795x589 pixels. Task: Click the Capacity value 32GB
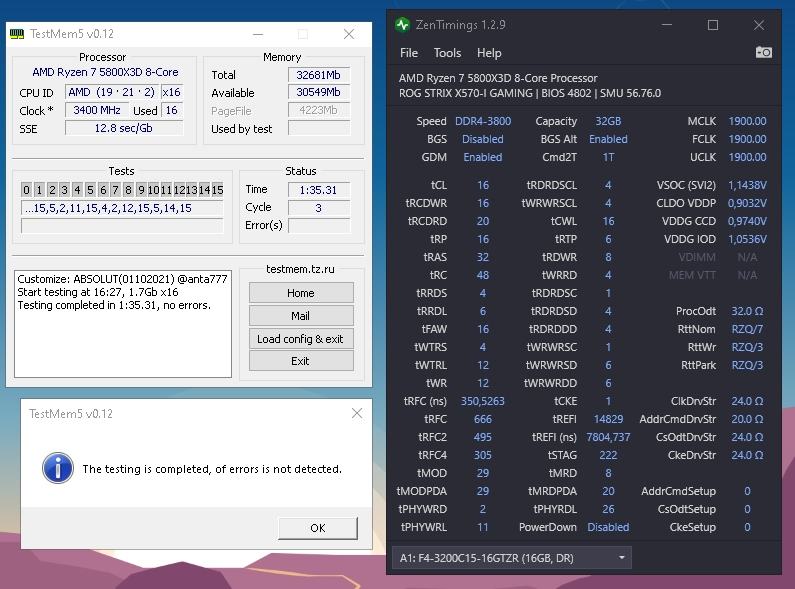pyautogui.click(x=608, y=121)
